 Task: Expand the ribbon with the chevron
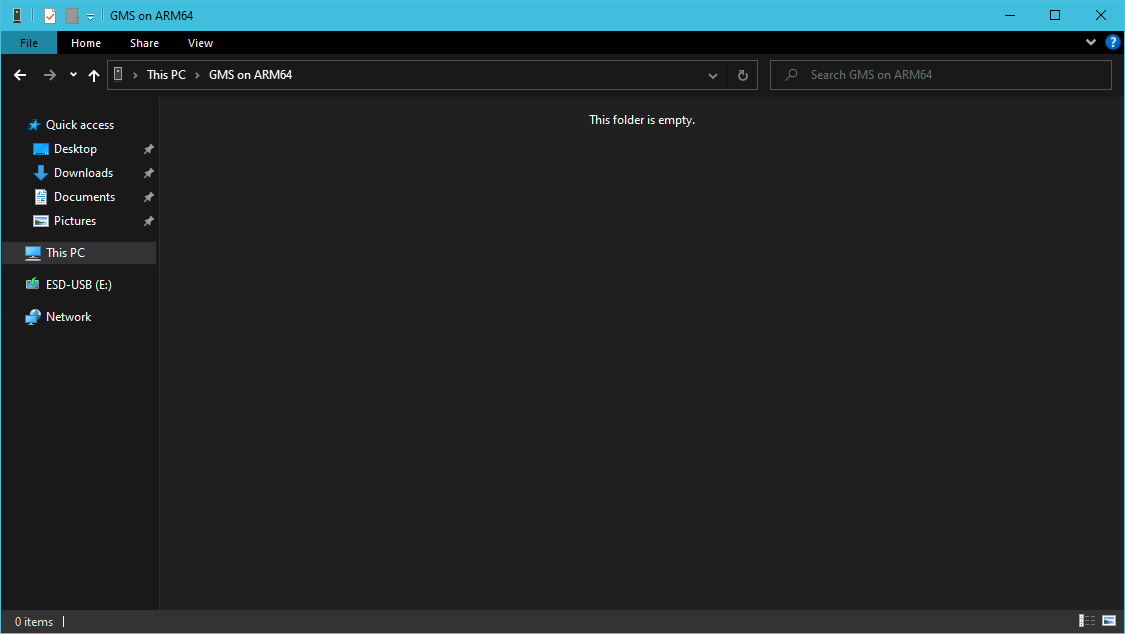pos(1091,42)
